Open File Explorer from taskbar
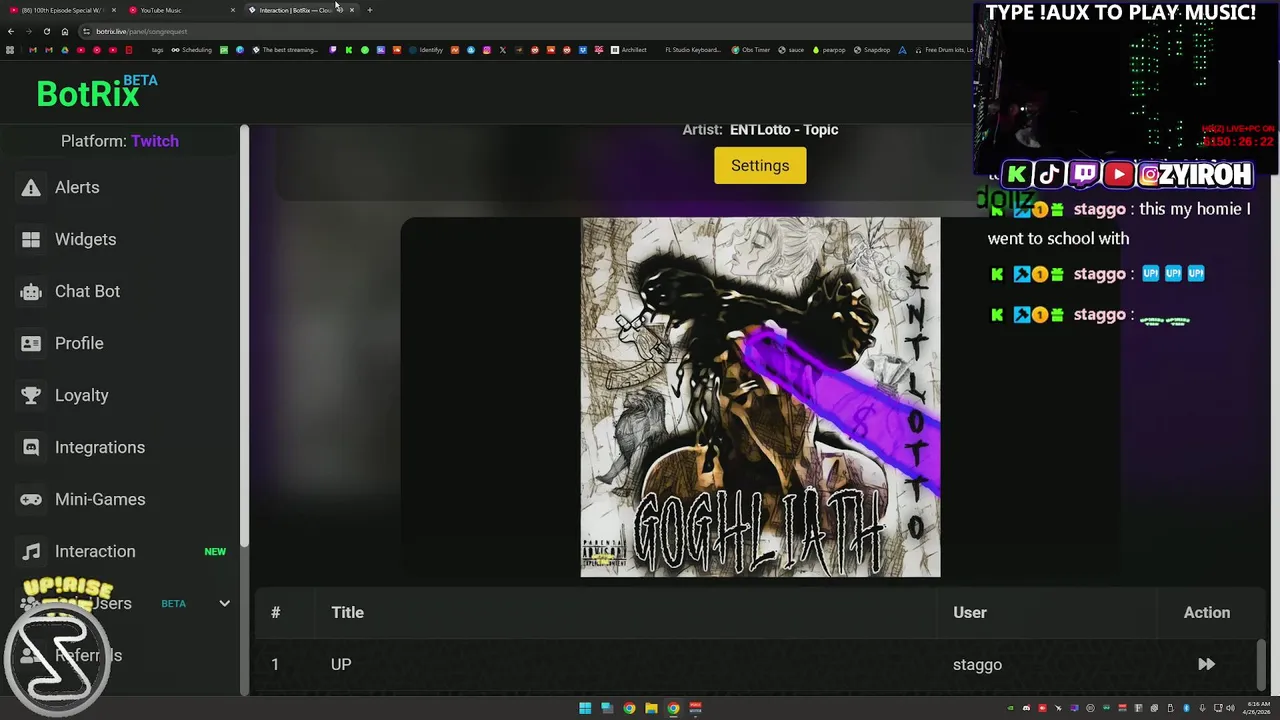This screenshot has width=1280, height=720. tap(651, 708)
